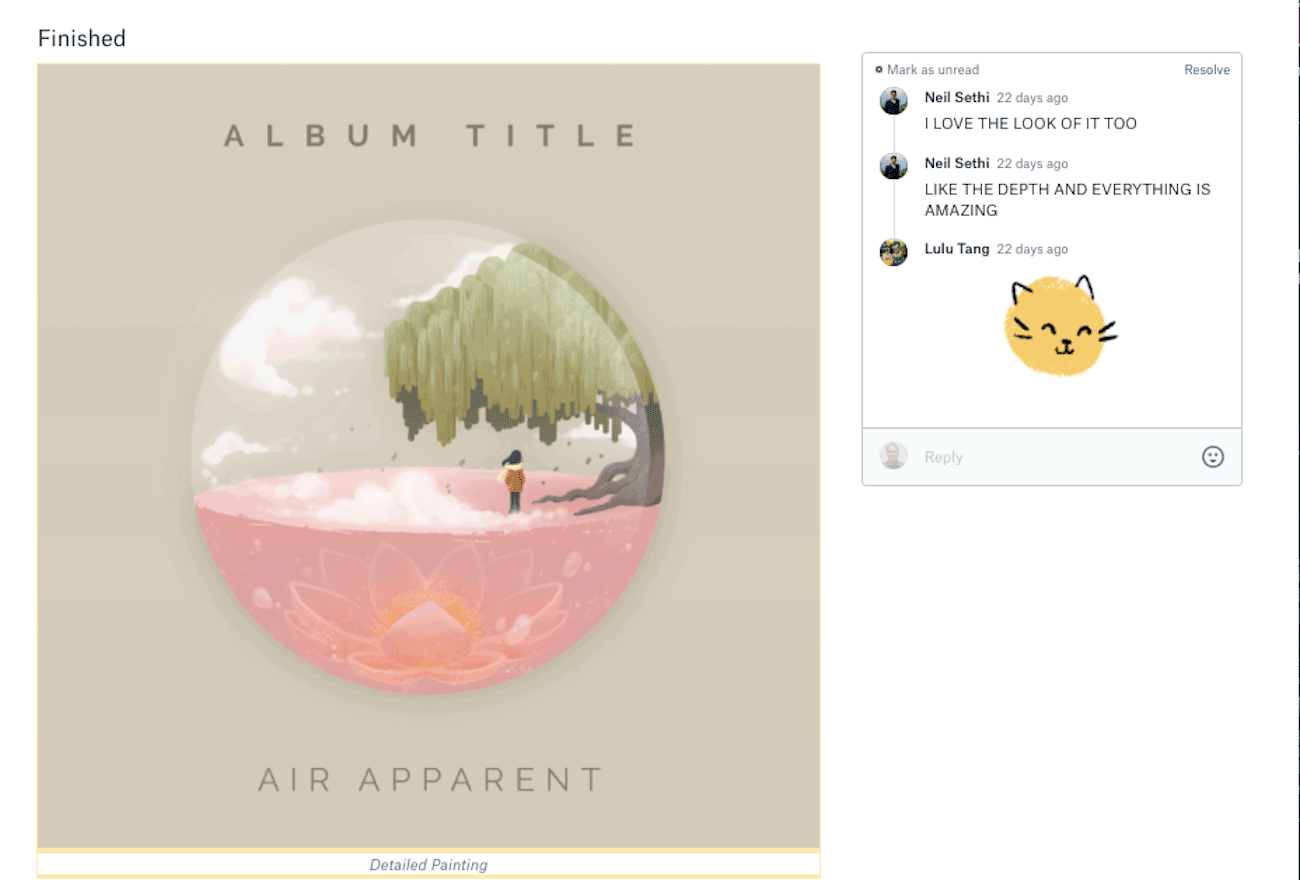The image size is (1300, 880).
Task: Click the Finished heading text
Action: click(82, 39)
